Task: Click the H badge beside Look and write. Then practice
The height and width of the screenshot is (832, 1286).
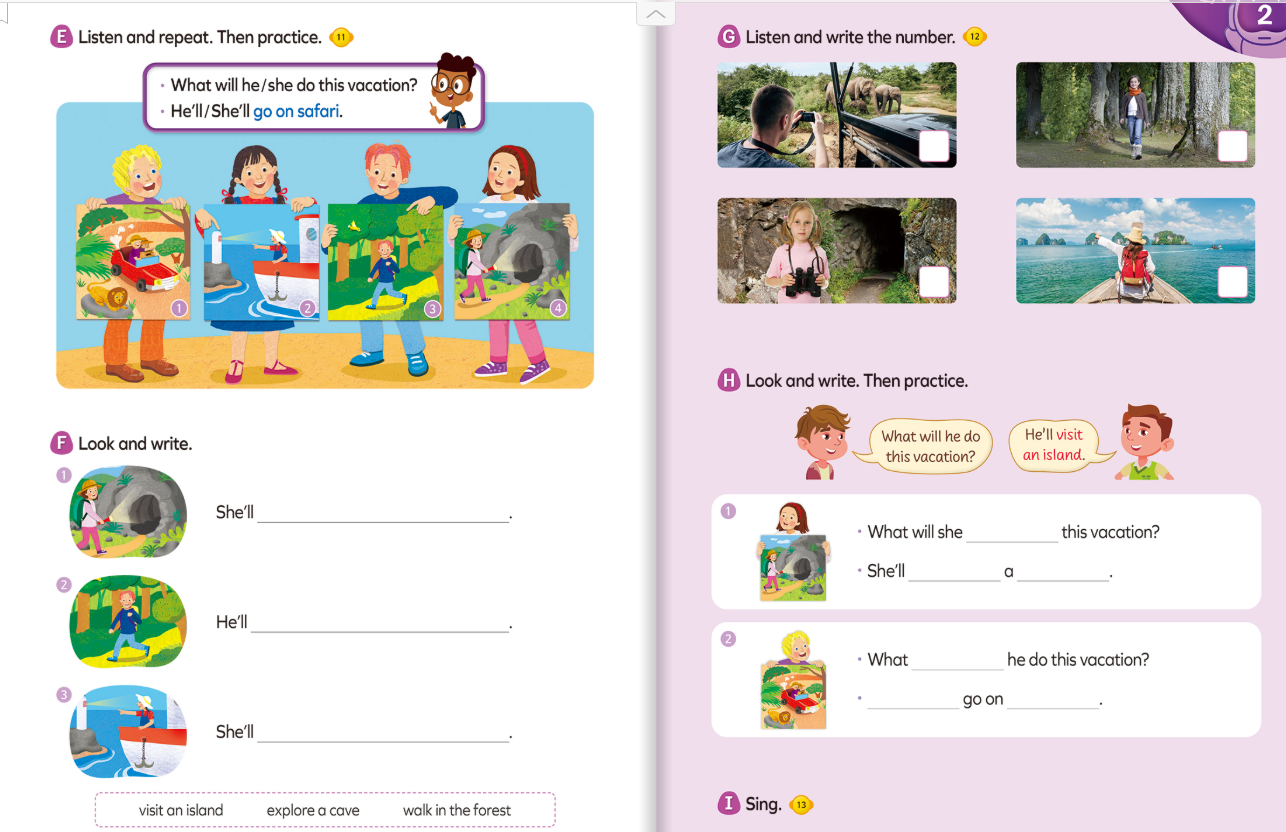Action: pos(729,381)
